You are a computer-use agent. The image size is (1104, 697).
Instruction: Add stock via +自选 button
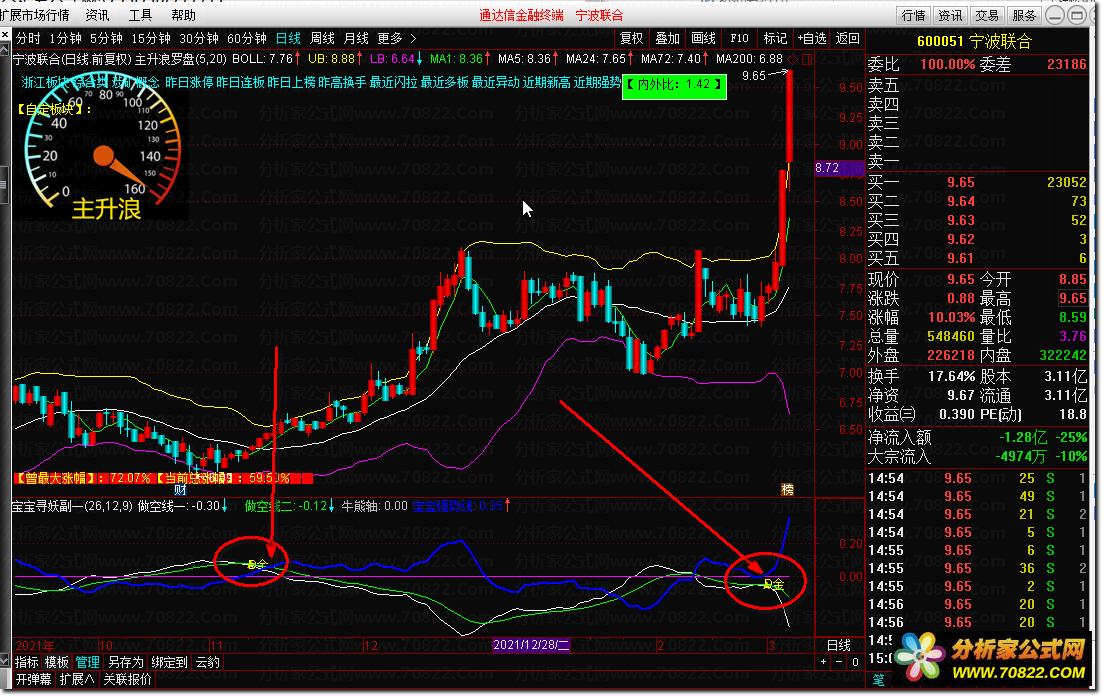(812, 38)
